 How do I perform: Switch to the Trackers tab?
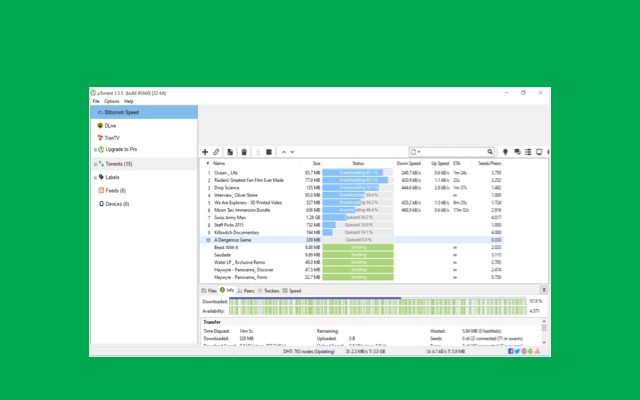tap(269, 291)
